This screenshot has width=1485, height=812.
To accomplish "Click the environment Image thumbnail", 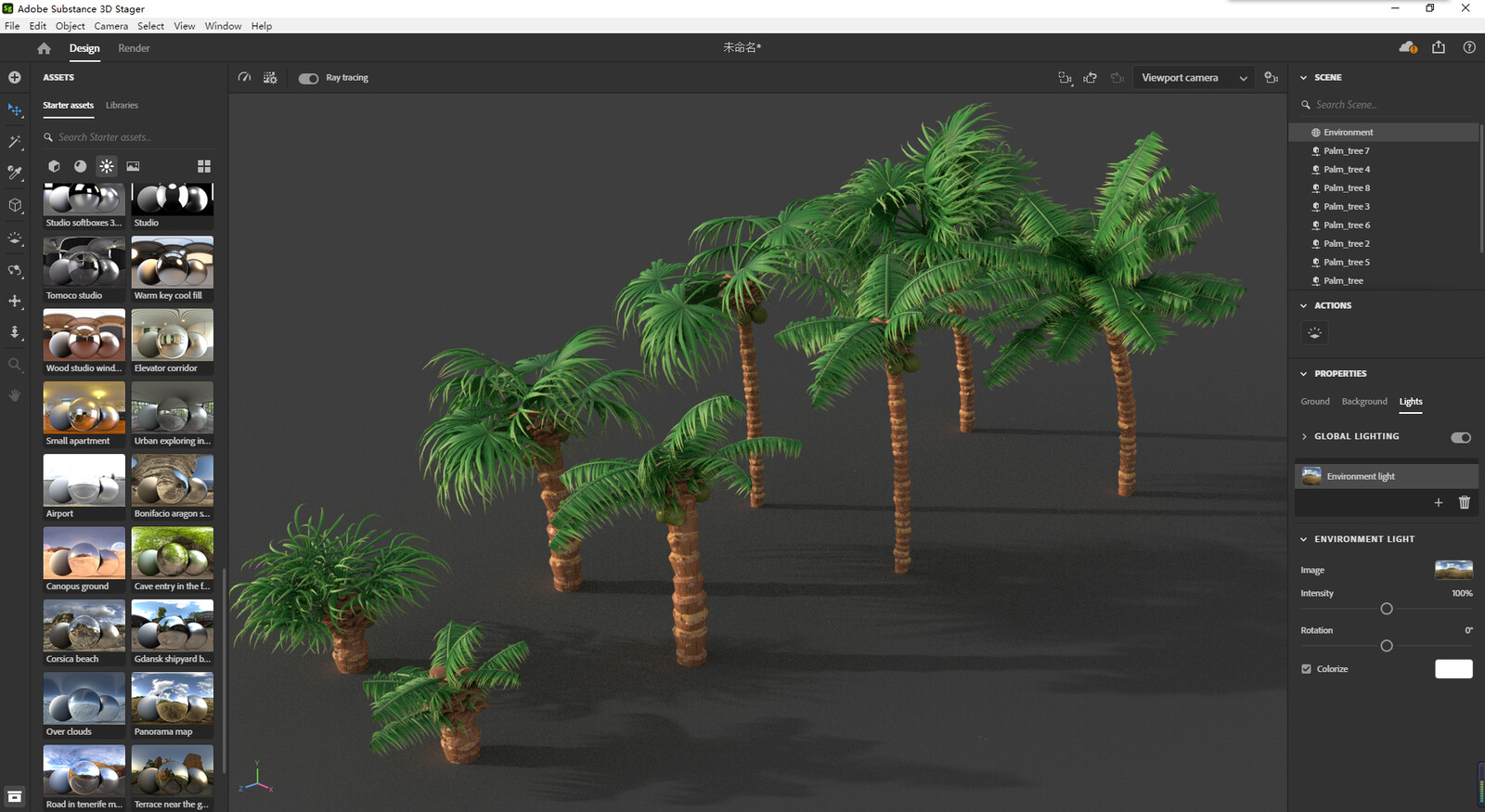I will pyautogui.click(x=1453, y=570).
